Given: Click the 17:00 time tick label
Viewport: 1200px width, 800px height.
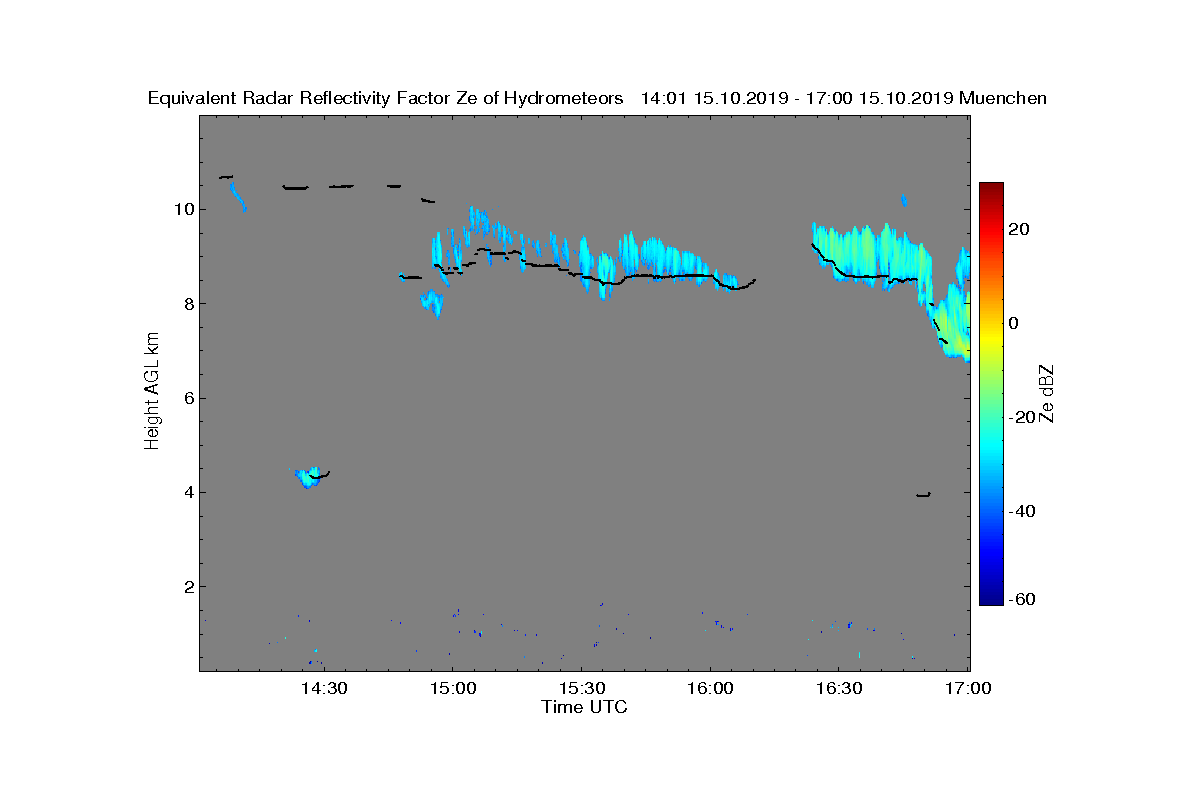Looking at the screenshot, I should 968,689.
